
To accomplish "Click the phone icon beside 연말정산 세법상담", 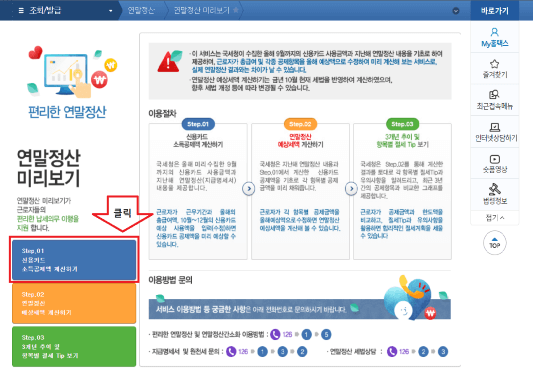I will click(392, 351).
